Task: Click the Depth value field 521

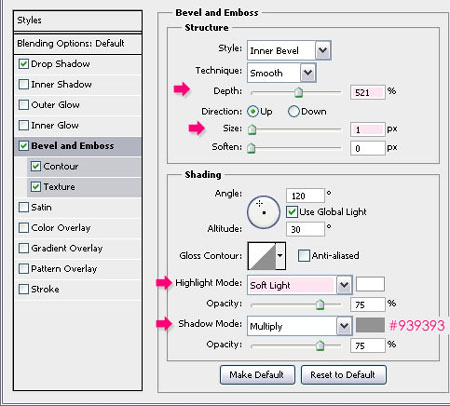Action: (368, 92)
